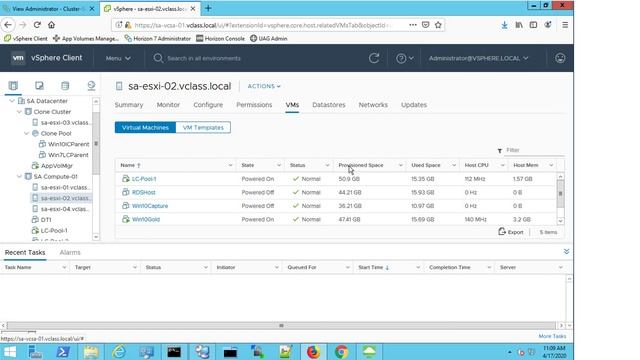Open Networking inventory view icon
This screenshot has width=640, height=360.
91,86
